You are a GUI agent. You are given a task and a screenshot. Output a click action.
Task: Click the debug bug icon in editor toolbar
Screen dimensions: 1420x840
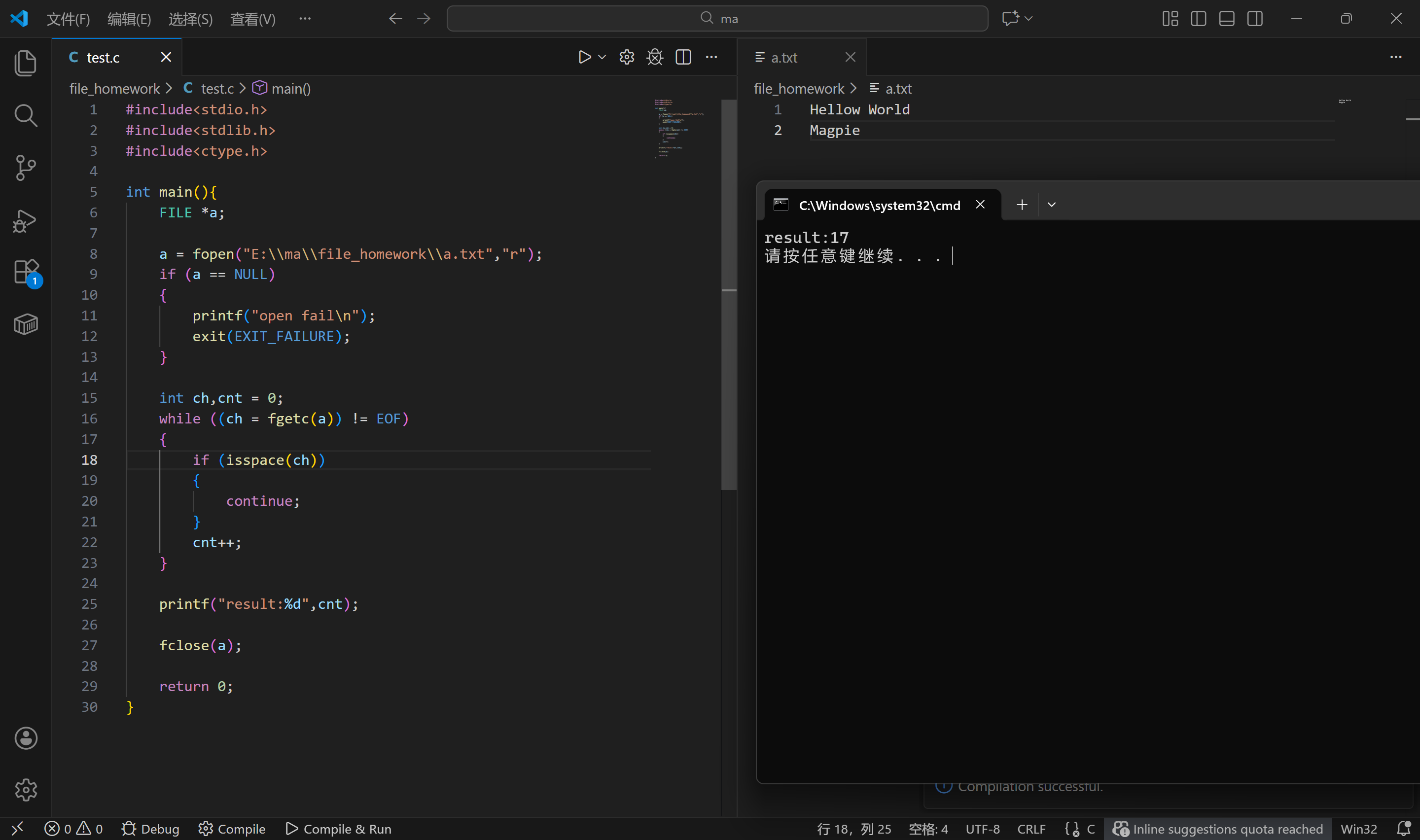click(x=655, y=57)
